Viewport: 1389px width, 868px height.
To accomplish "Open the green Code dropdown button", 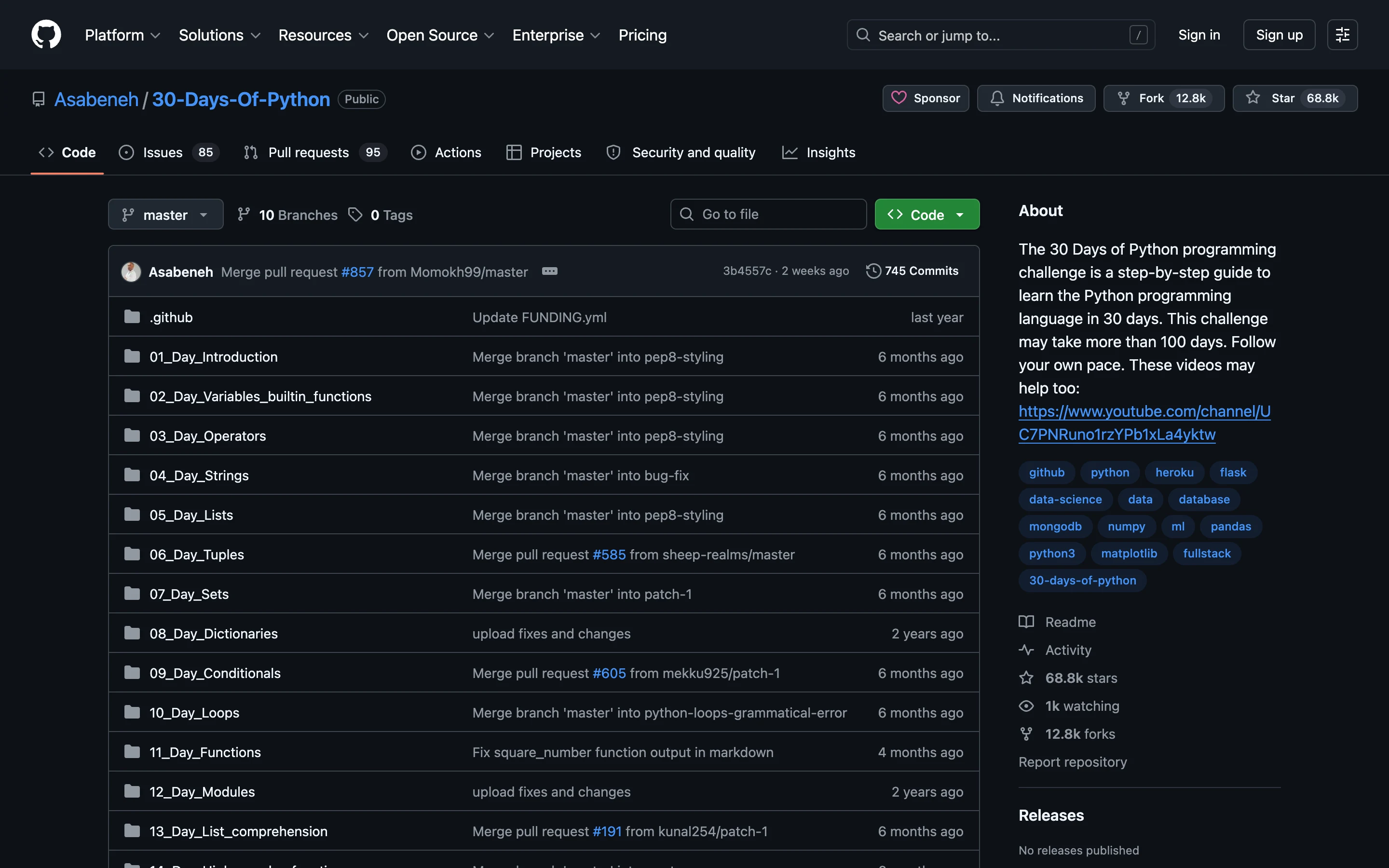I will [x=927, y=214].
